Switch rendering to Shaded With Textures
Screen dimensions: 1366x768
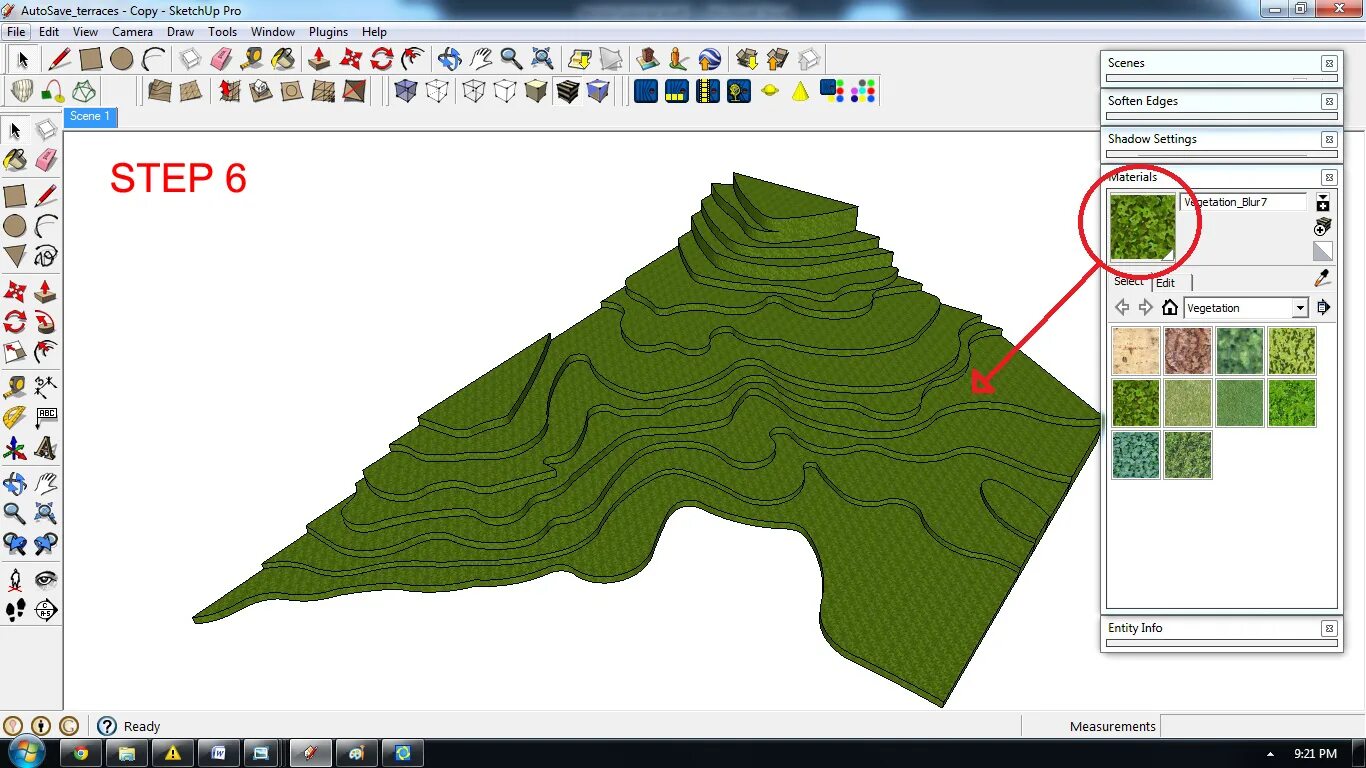(568, 90)
